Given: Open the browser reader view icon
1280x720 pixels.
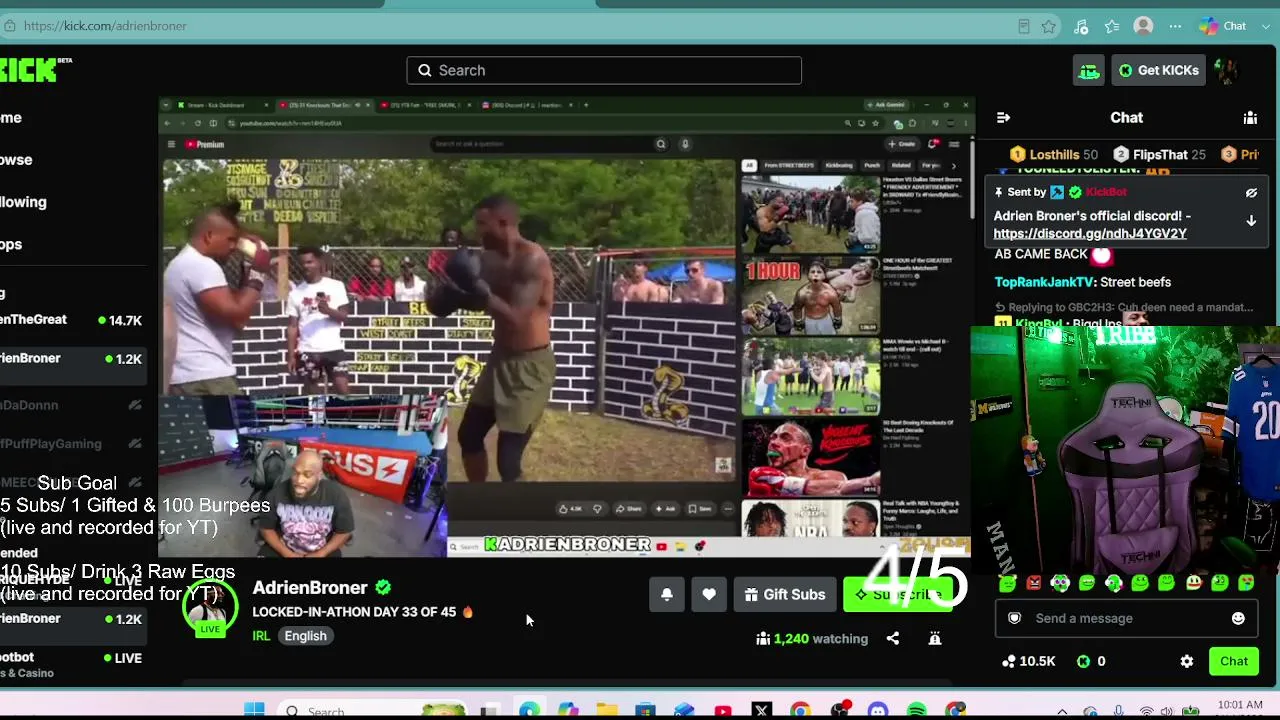Looking at the screenshot, I should click(1023, 26).
